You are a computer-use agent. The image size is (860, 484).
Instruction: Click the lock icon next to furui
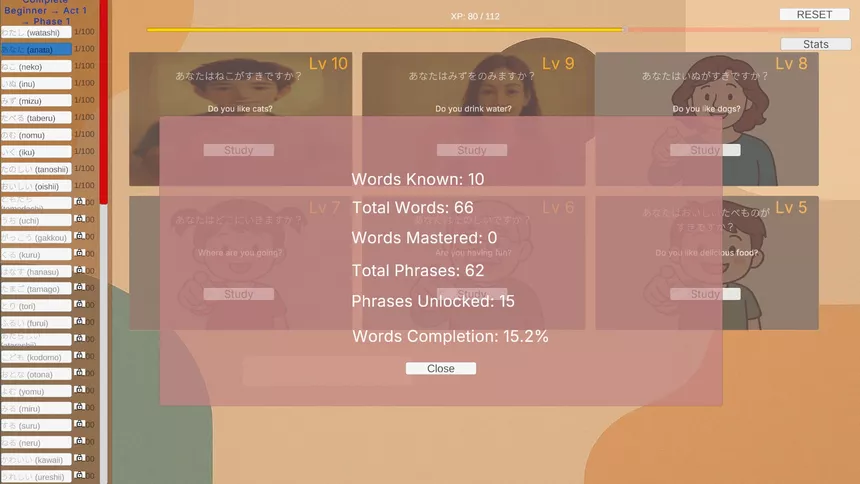tap(80, 320)
